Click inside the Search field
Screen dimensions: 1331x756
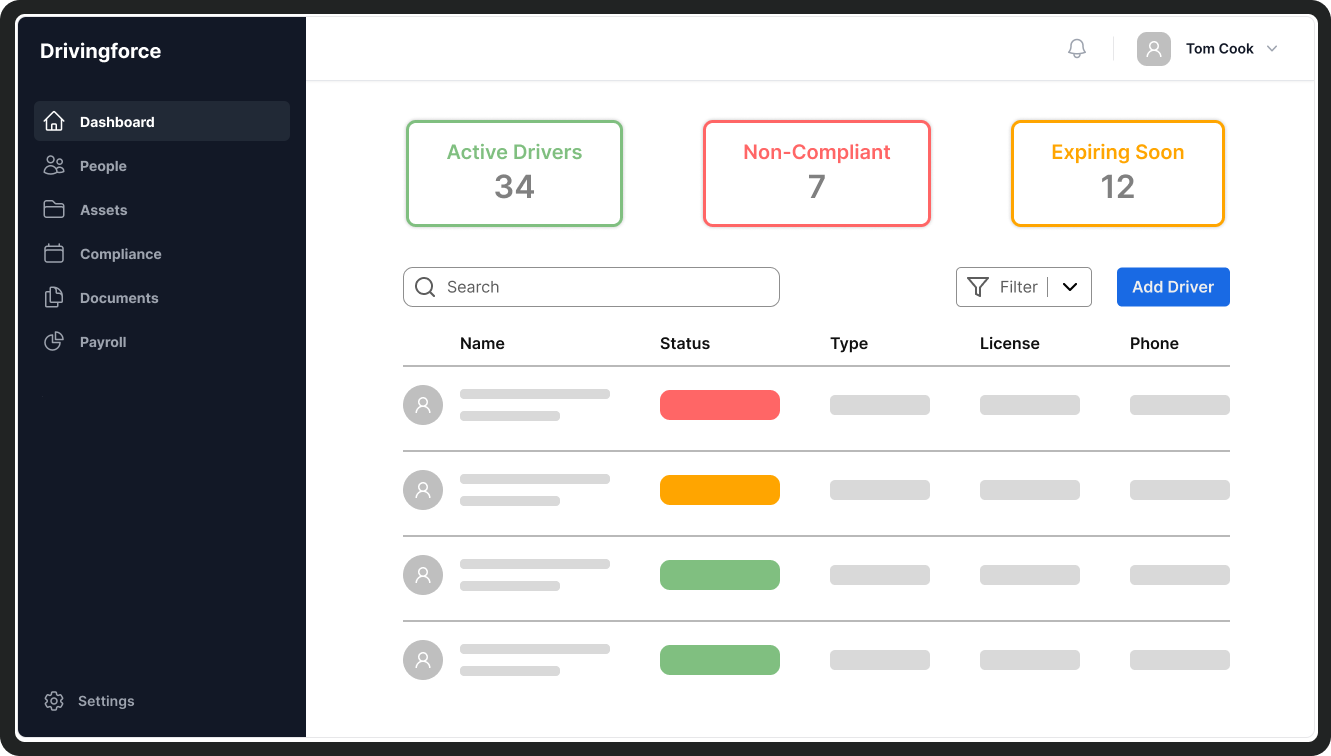590,287
